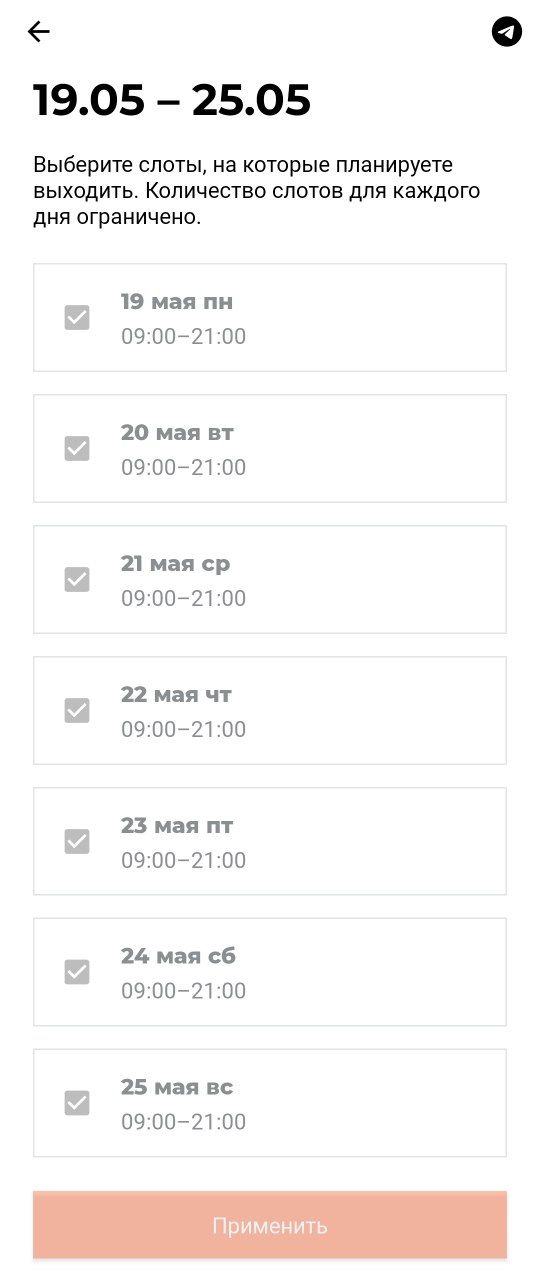Uncheck the 24 мая сб slot checkbox
Viewport: 540px width, 1280px height.
click(77, 972)
